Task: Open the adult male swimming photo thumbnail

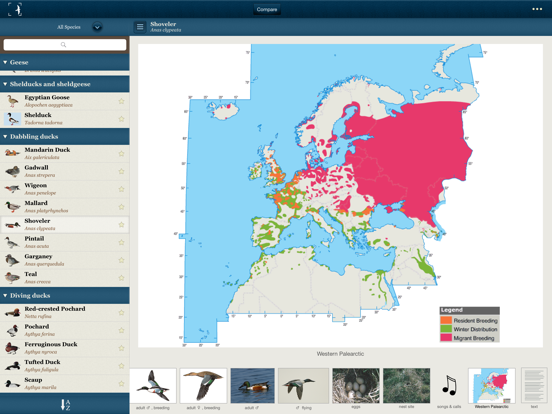Action: (x=252, y=386)
